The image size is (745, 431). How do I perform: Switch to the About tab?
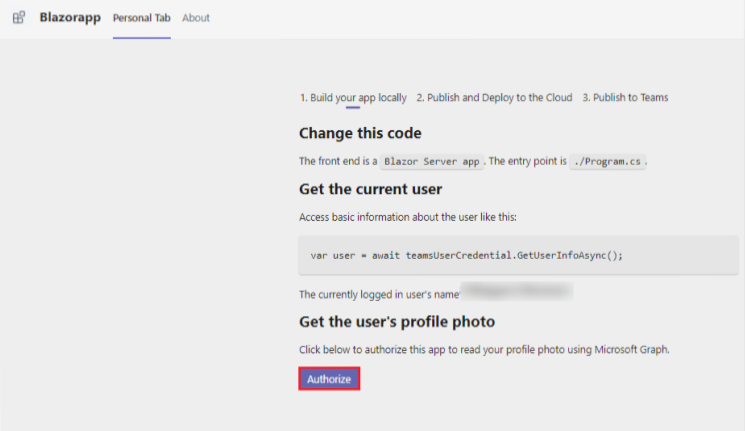196,18
